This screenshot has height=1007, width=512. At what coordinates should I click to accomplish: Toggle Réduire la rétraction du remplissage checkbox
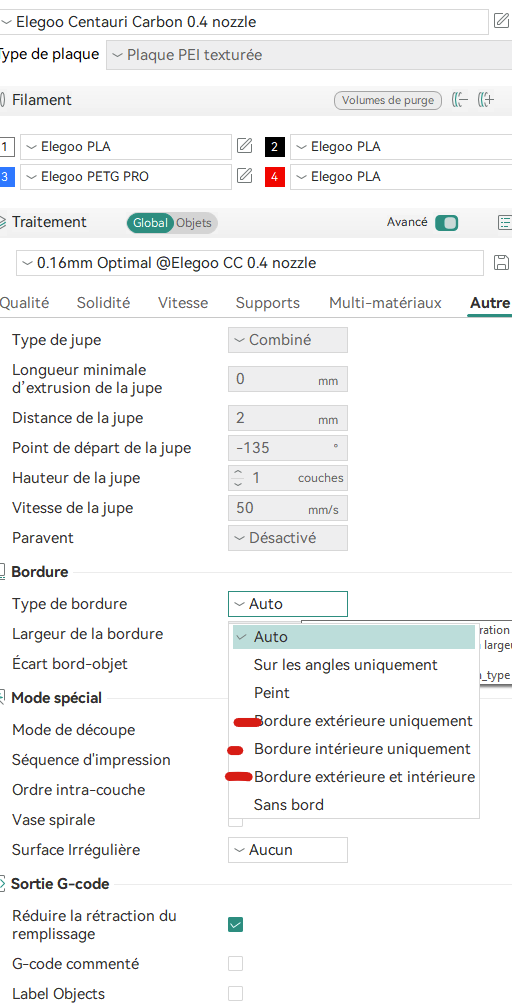pos(236,925)
